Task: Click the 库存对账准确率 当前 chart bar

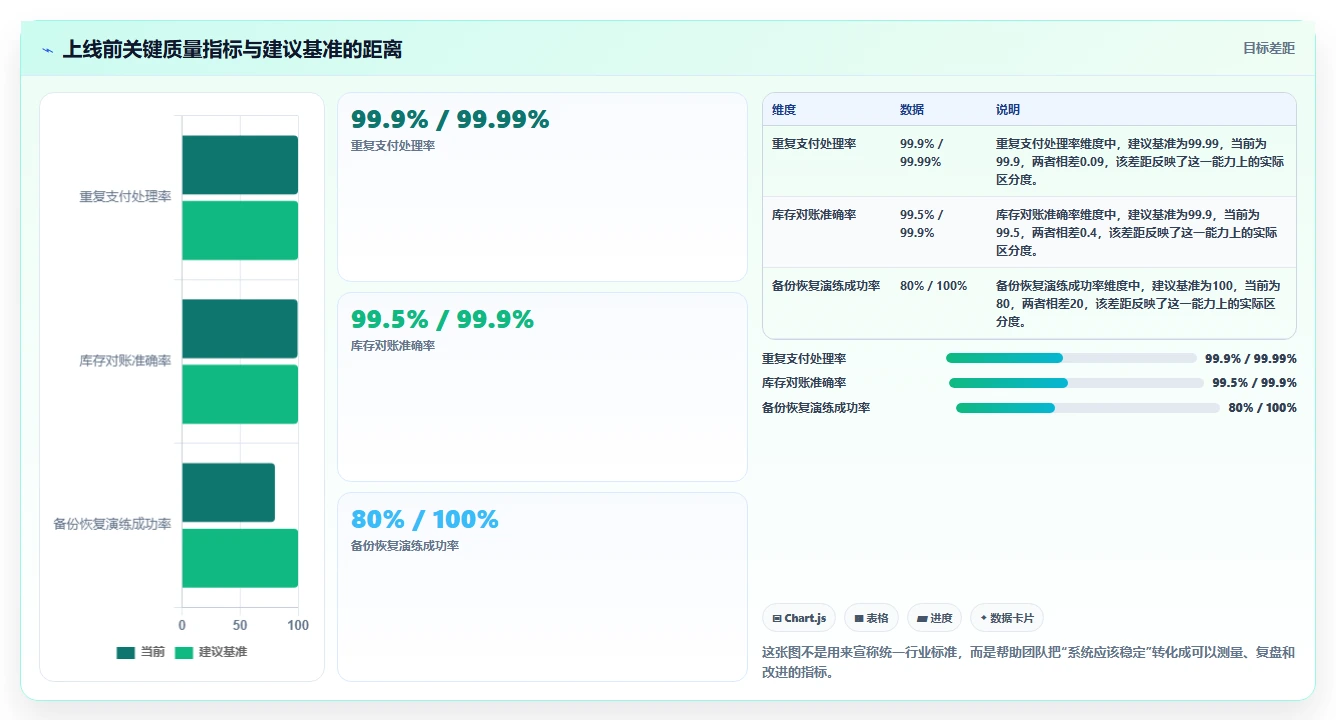Action: click(240, 328)
